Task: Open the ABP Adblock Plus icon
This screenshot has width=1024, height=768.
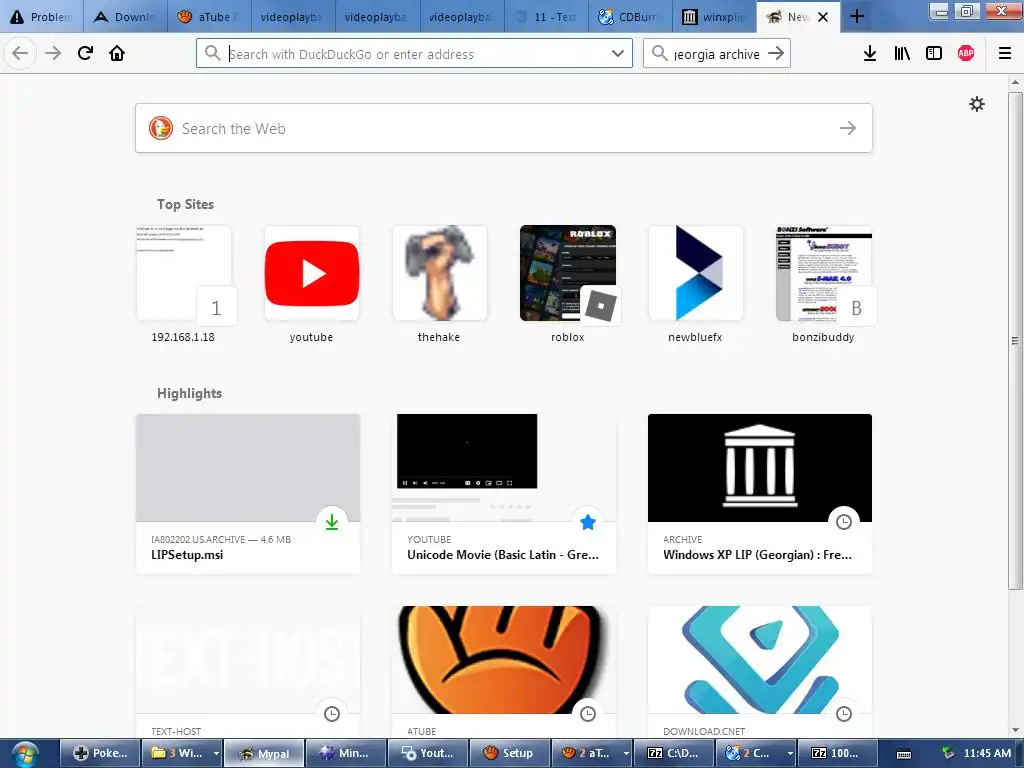Action: tap(966, 54)
